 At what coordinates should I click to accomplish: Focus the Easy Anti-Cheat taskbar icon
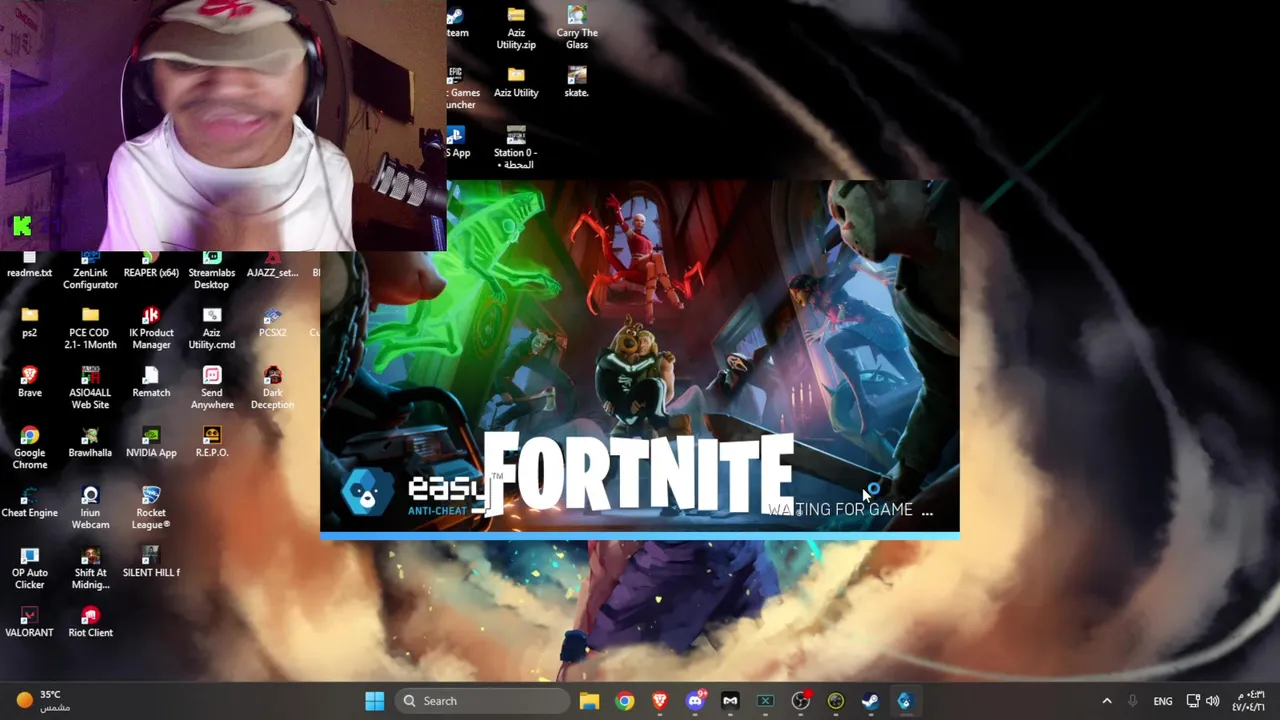click(905, 701)
